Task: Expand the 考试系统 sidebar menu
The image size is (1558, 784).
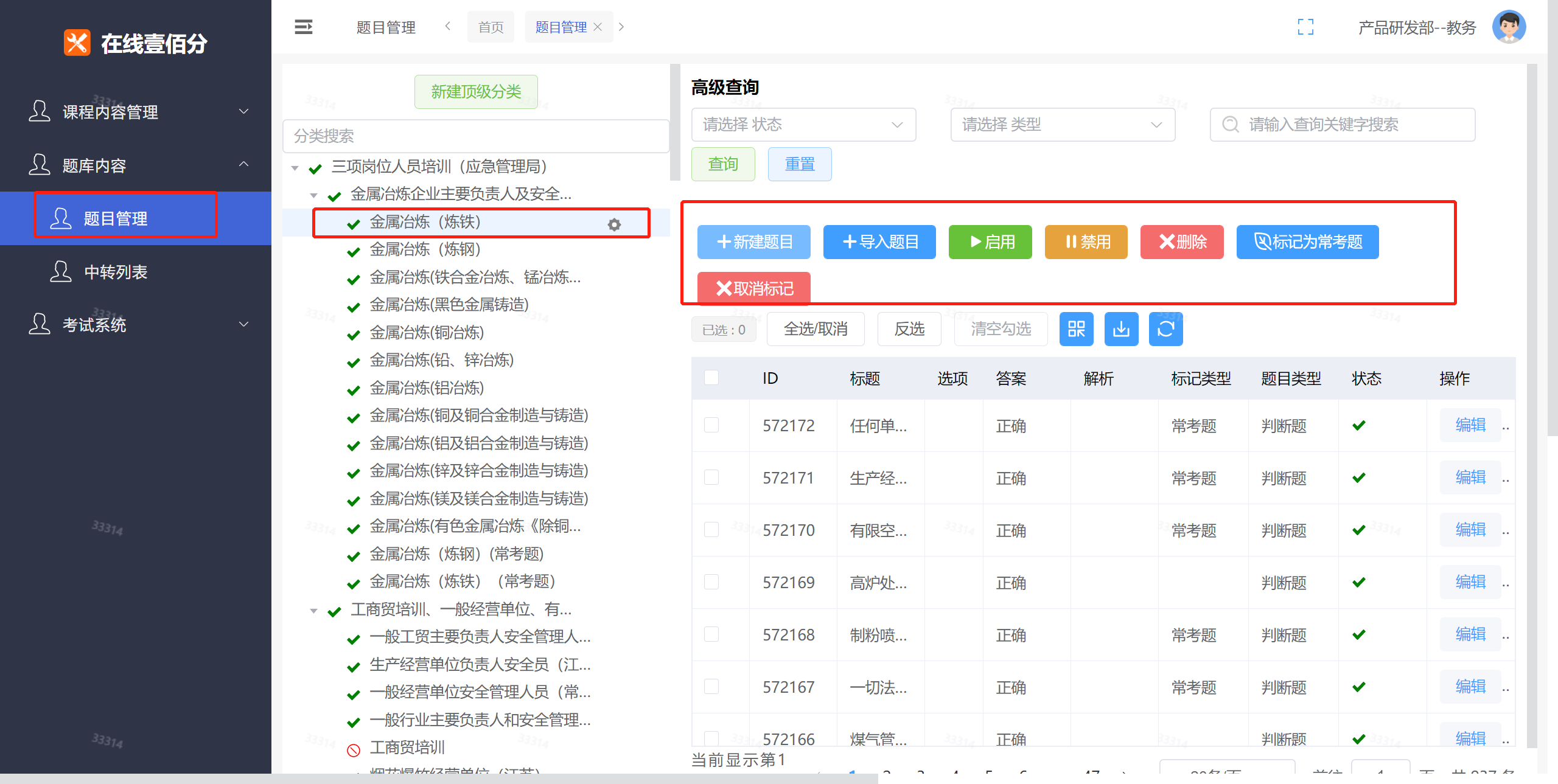Action: 136,324
